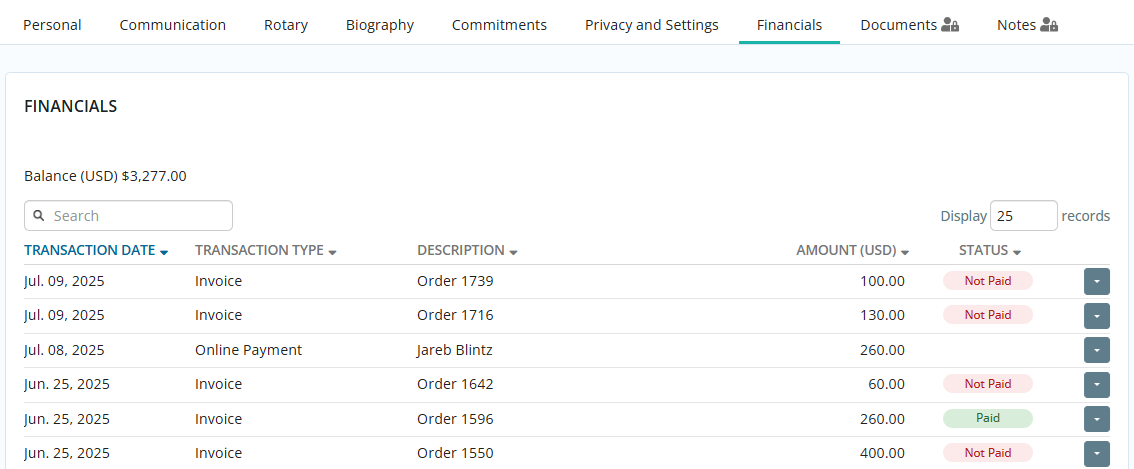
Task: Click the Paid badge for Order 1596
Action: pyautogui.click(x=988, y=418)
